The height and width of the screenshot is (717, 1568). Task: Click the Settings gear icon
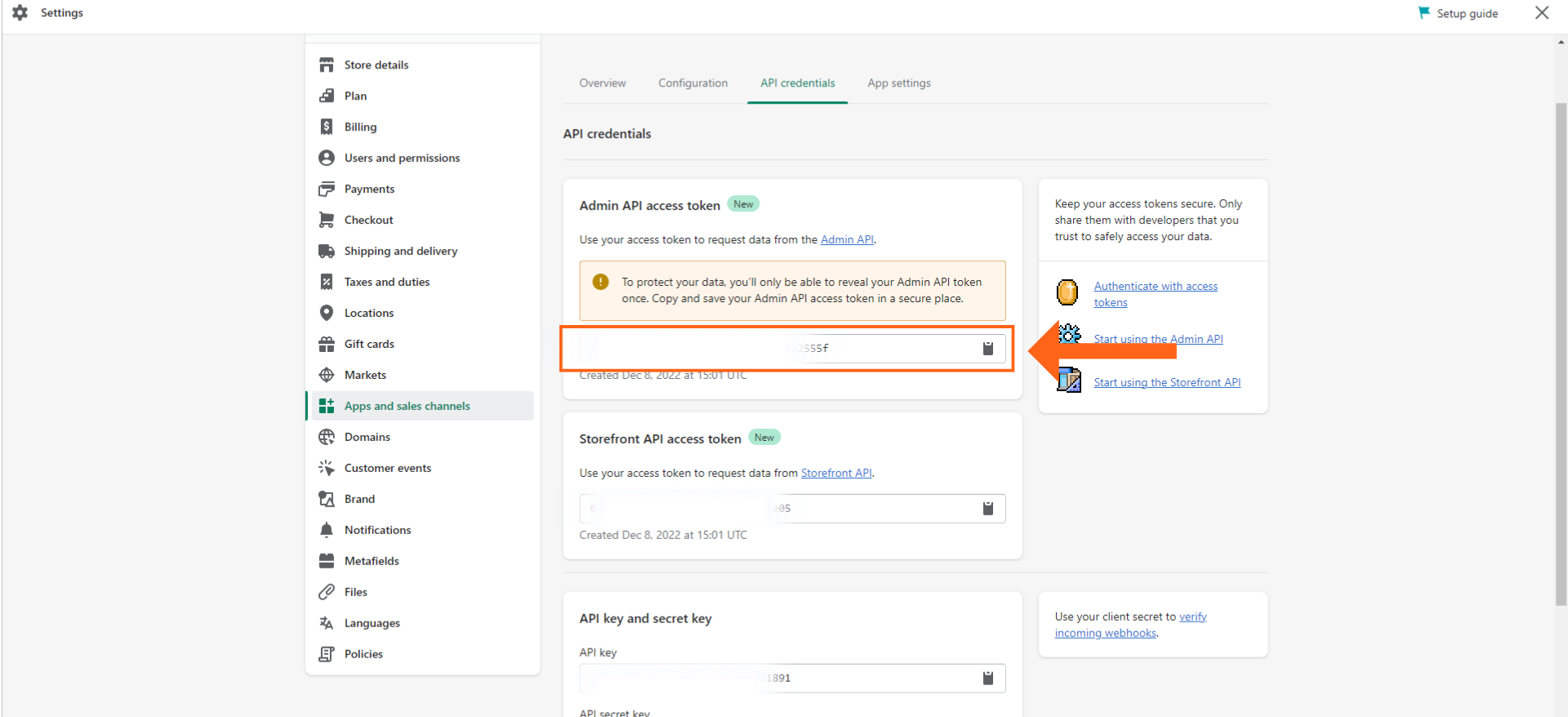(20, 13)
